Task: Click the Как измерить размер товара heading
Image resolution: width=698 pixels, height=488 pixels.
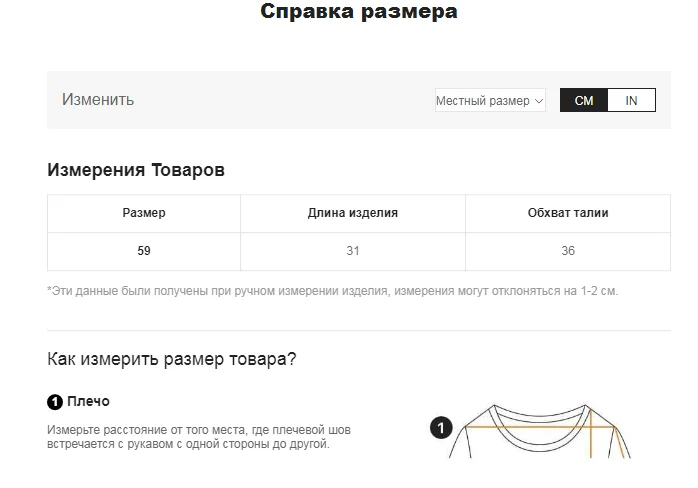Action: [171, 359]
